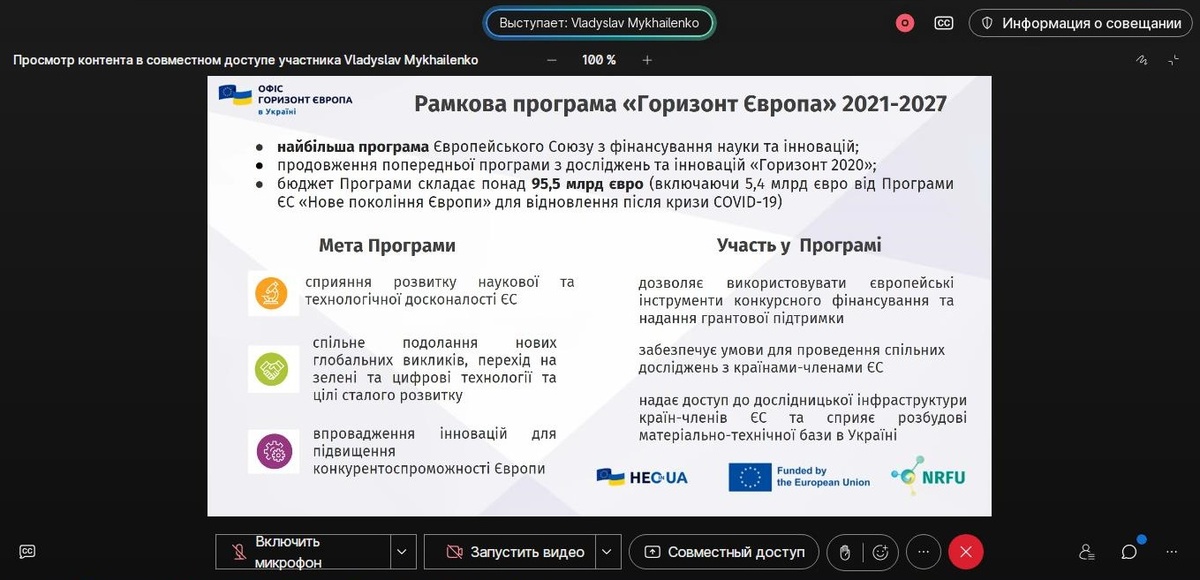Open more options ellipsis beside leave button
Viewport: 1200px width, 580px height.
coord(922,552)
